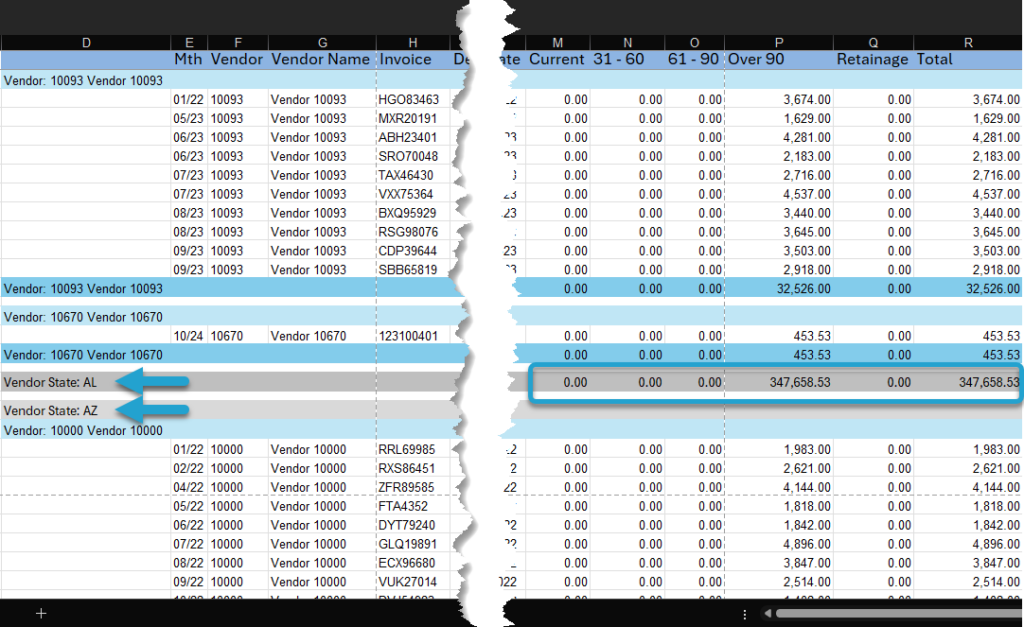Select Total column value 1,629.00

[968, 119]
